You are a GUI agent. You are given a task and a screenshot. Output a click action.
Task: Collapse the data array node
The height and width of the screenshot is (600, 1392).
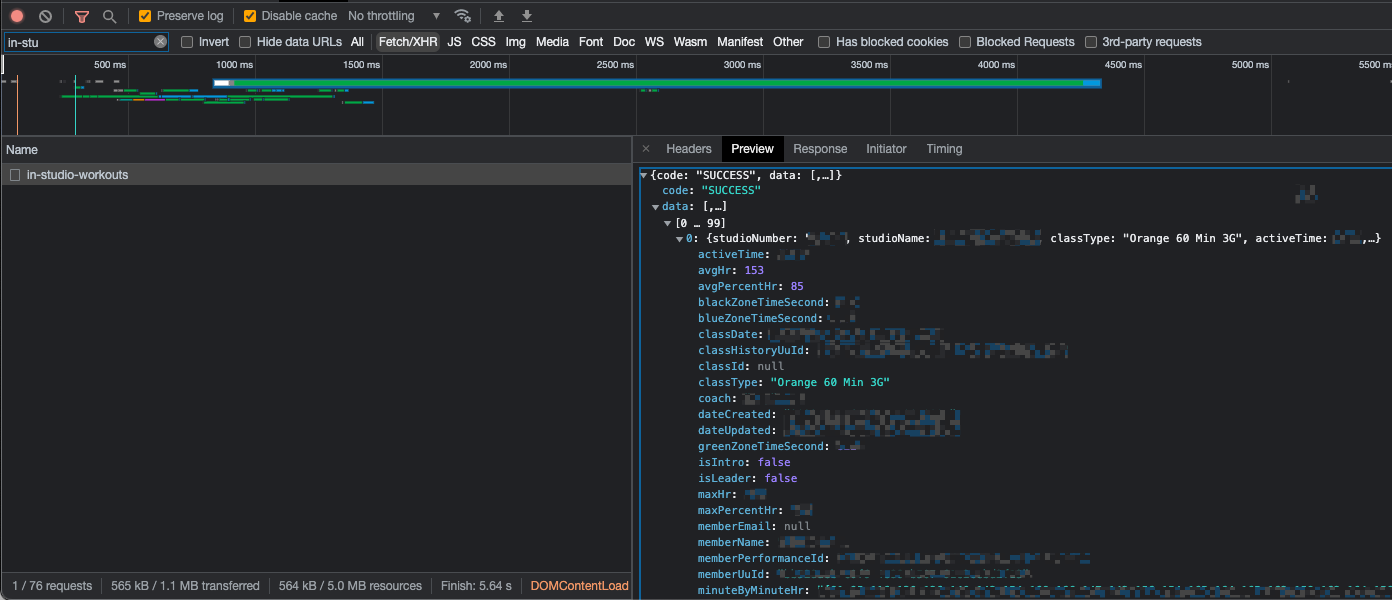(656, 207)
